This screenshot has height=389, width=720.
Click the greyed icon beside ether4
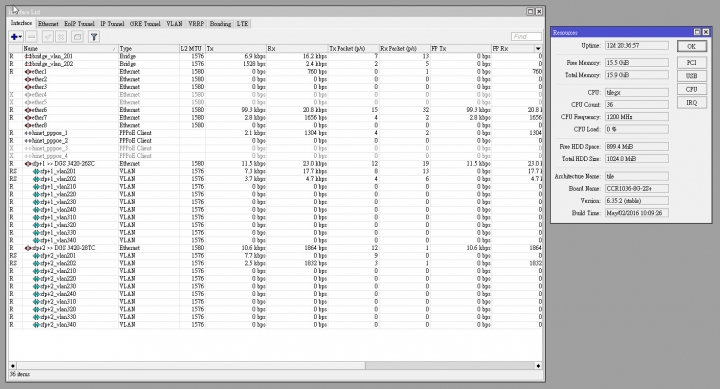28,95
